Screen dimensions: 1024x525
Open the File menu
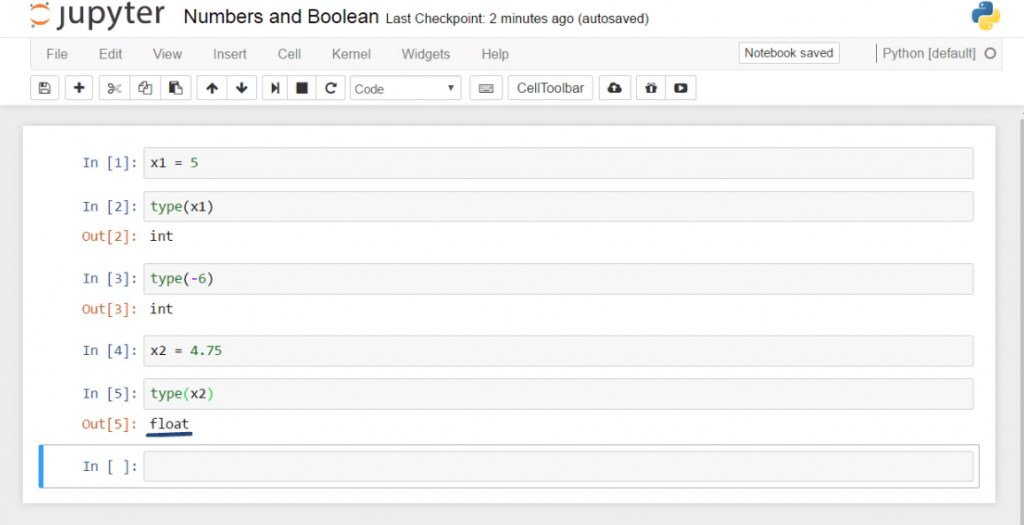pyautogui.click(x=57, y=54)
